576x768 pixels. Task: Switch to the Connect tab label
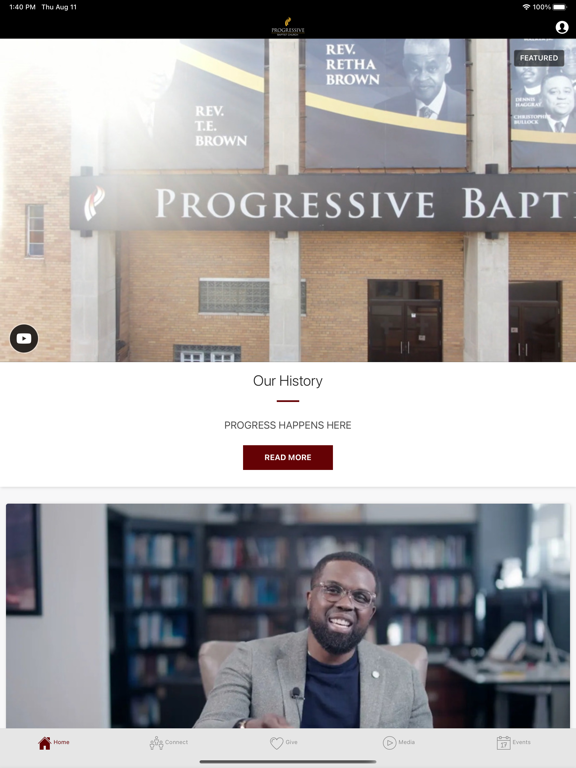coord(176,742)
